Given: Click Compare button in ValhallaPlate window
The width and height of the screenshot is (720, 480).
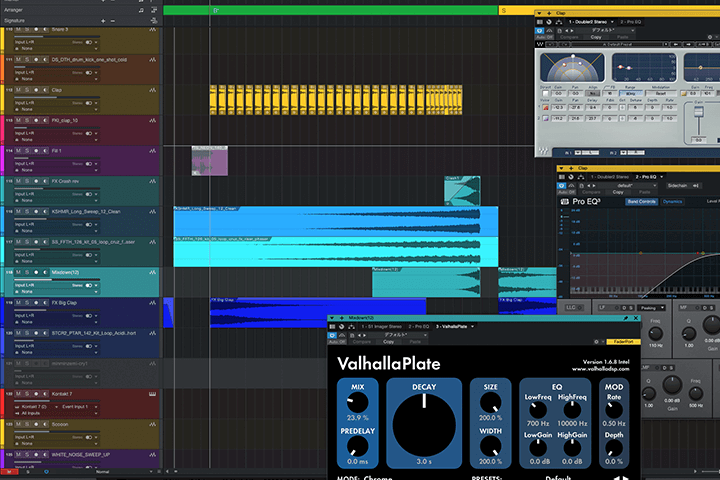Looking at the screenshot, I should click(x=361, y=342).
